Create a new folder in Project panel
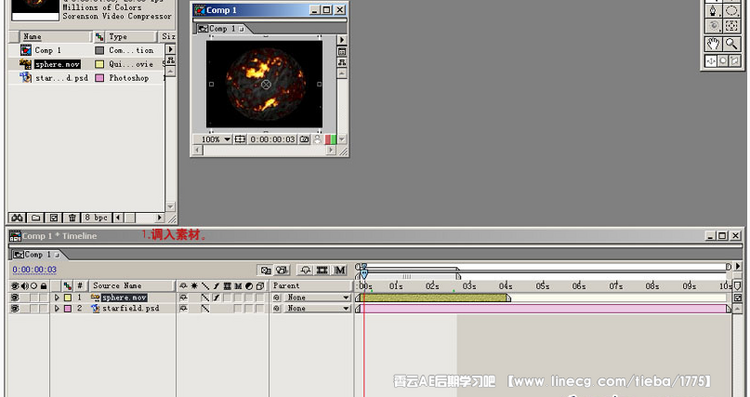 pos(35,218)
